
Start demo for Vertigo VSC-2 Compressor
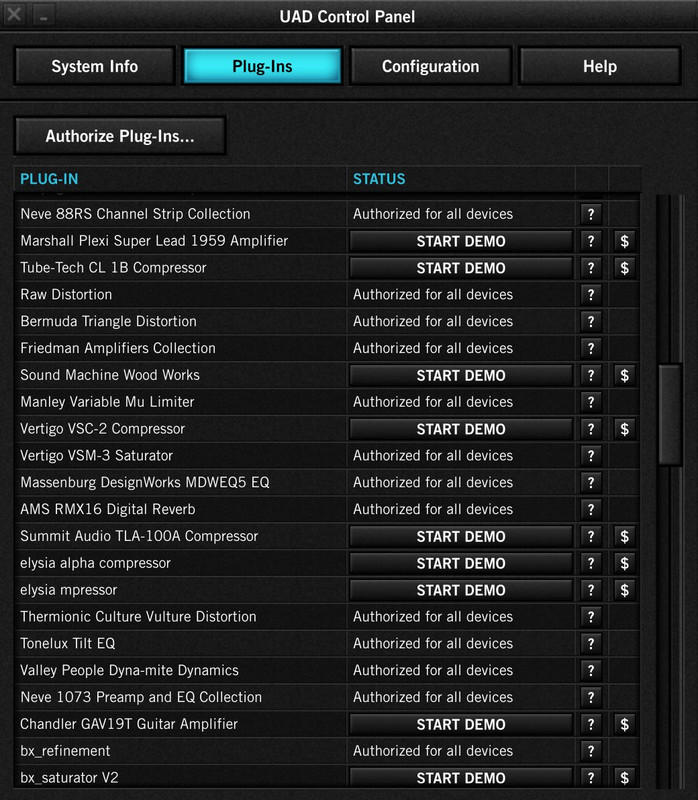[461, 429]
